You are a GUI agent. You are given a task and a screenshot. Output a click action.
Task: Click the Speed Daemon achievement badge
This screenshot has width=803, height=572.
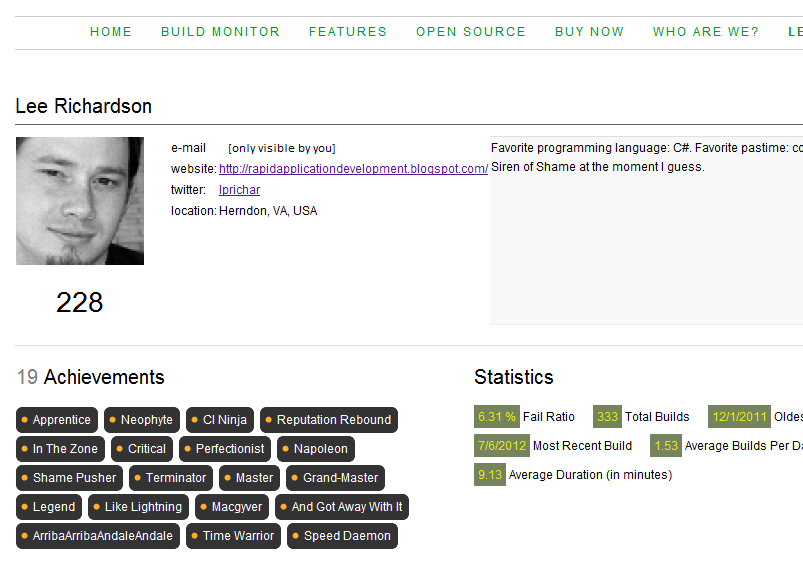coord(342,536)
